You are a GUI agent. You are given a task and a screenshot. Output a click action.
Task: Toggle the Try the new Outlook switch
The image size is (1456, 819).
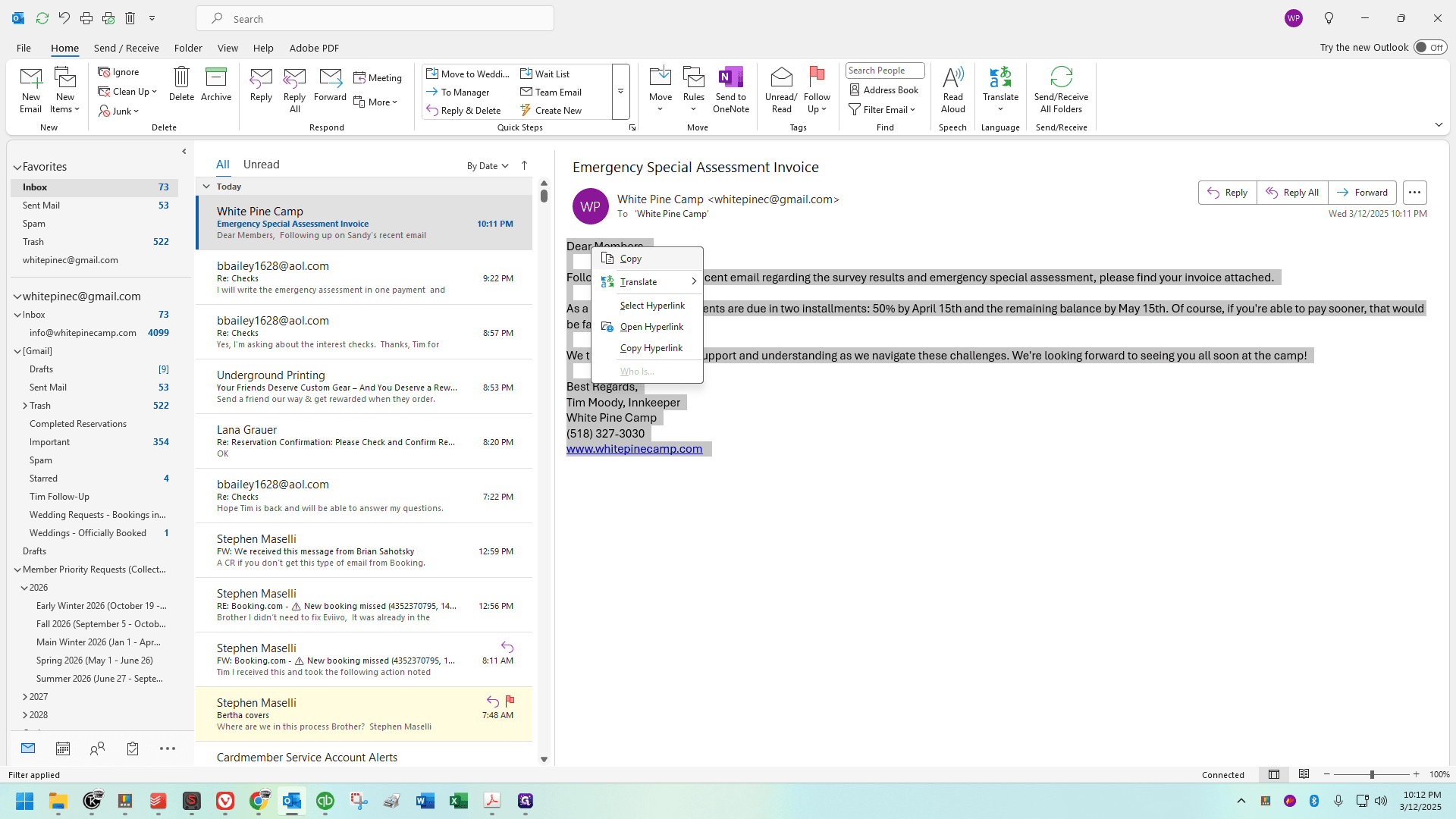click(x=1429, y=48)
